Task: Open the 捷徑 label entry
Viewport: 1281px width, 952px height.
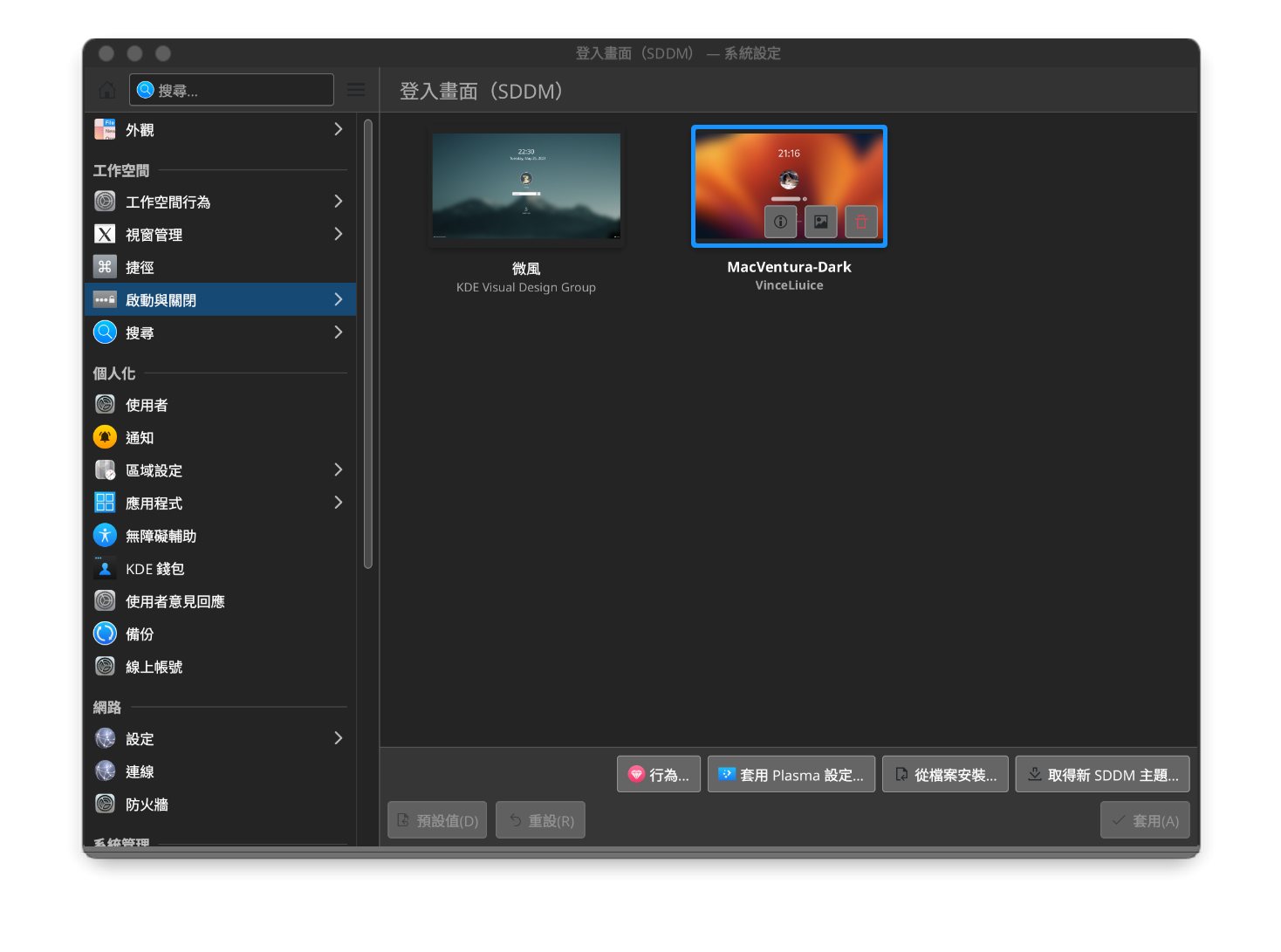Action: [x=140, y=268]
